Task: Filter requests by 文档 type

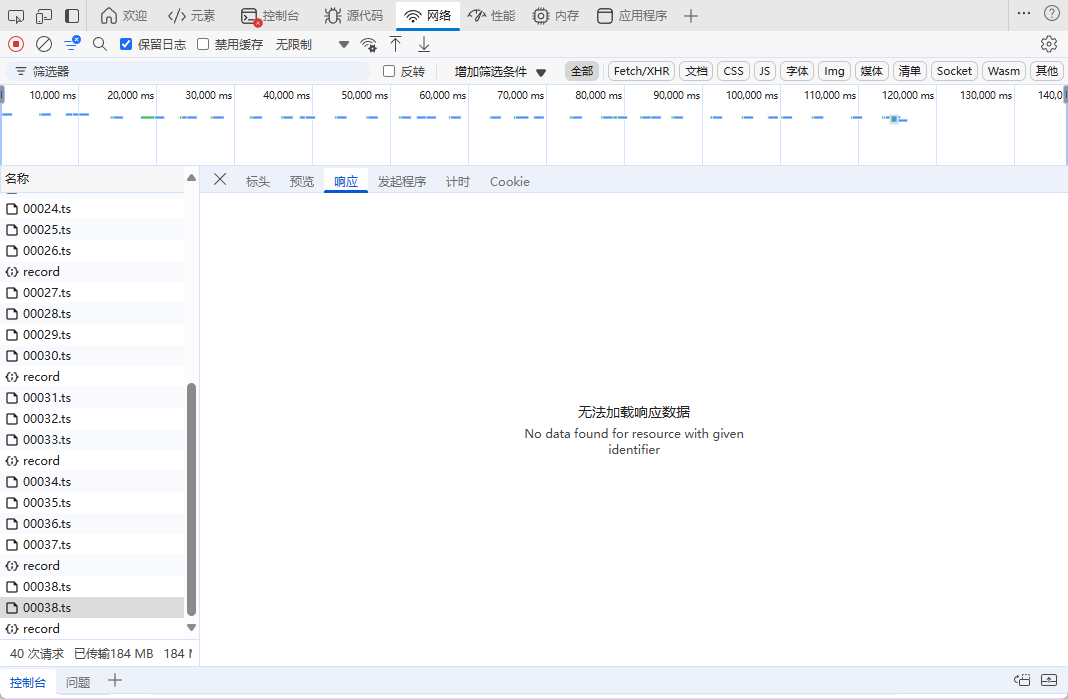Action: coord(696,71)
